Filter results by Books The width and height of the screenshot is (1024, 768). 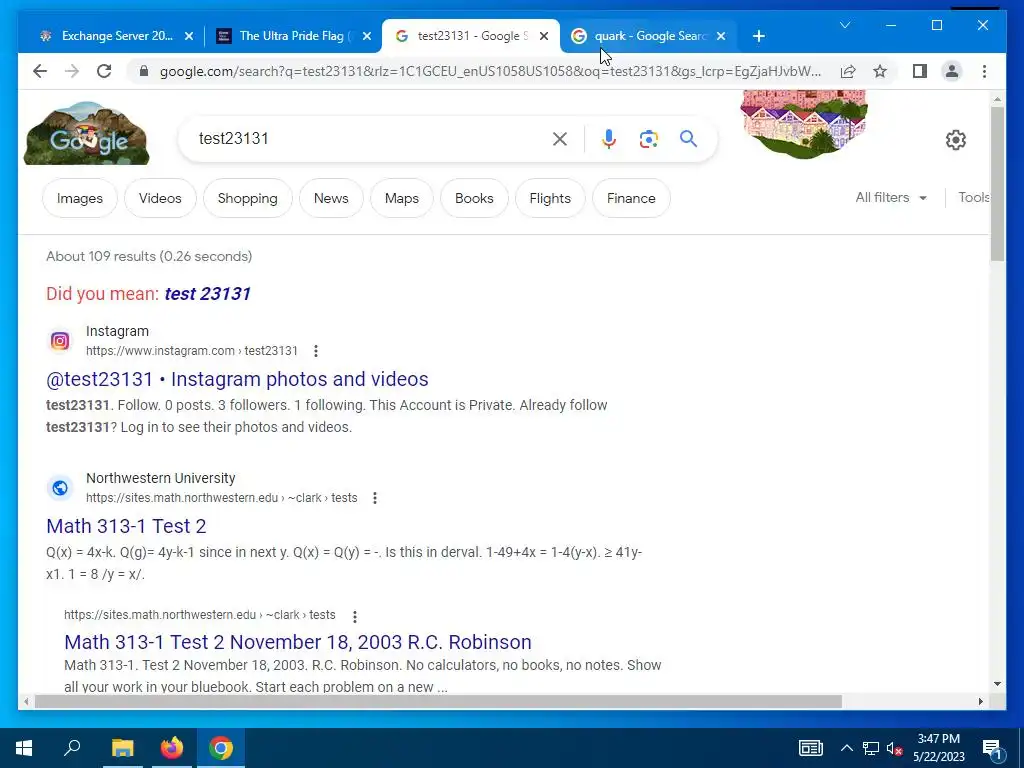click(474, 198)
